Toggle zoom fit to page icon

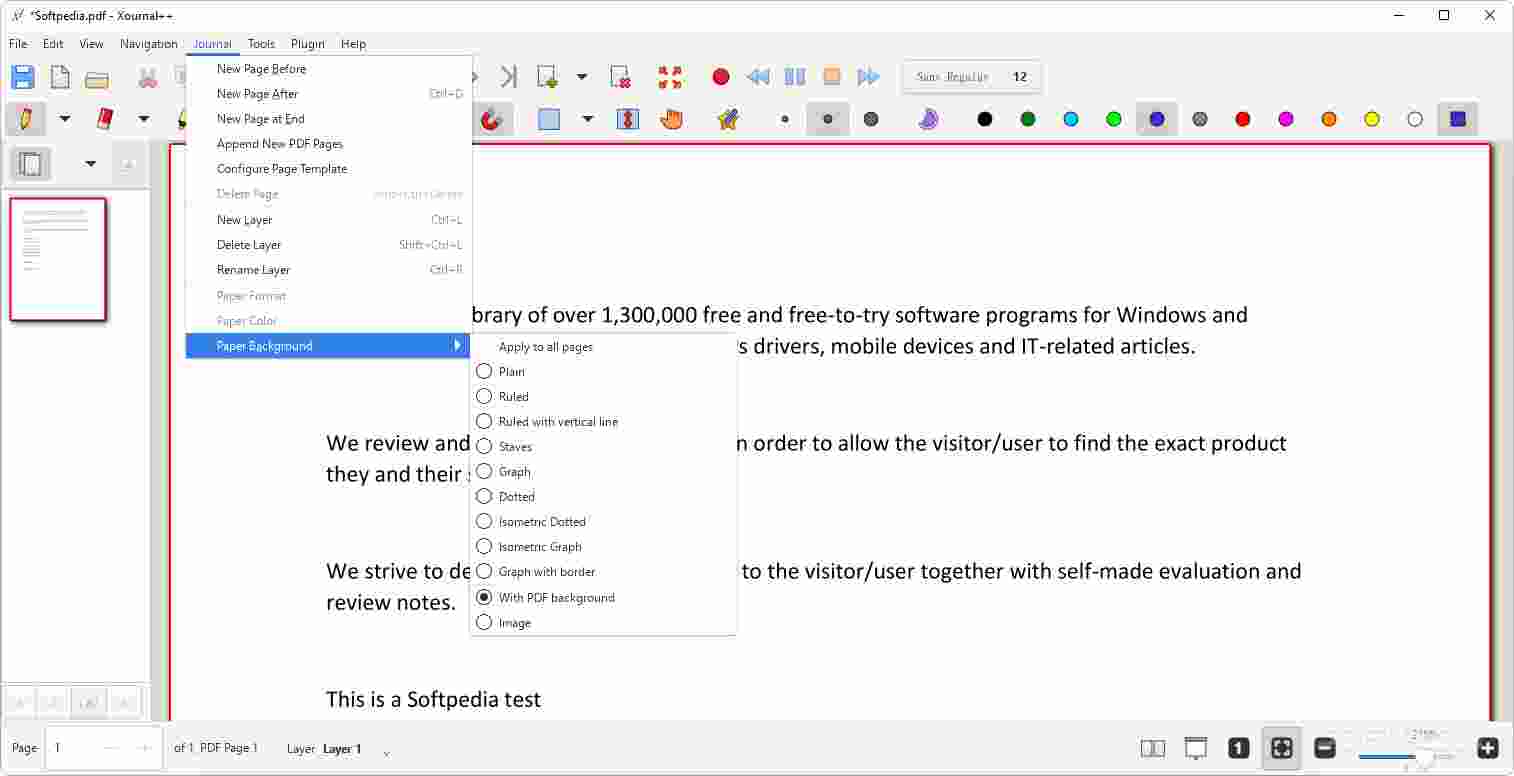[x=1282, y=748]
